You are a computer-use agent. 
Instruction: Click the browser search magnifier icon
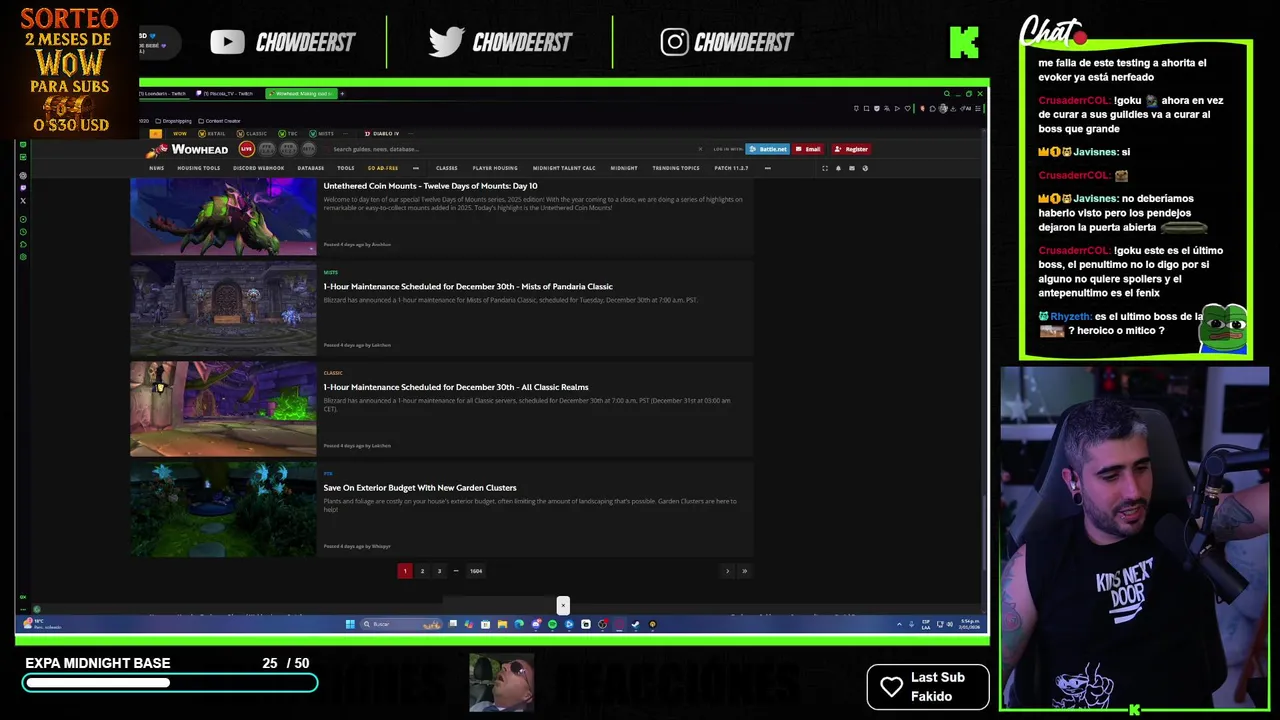point(947,94)
